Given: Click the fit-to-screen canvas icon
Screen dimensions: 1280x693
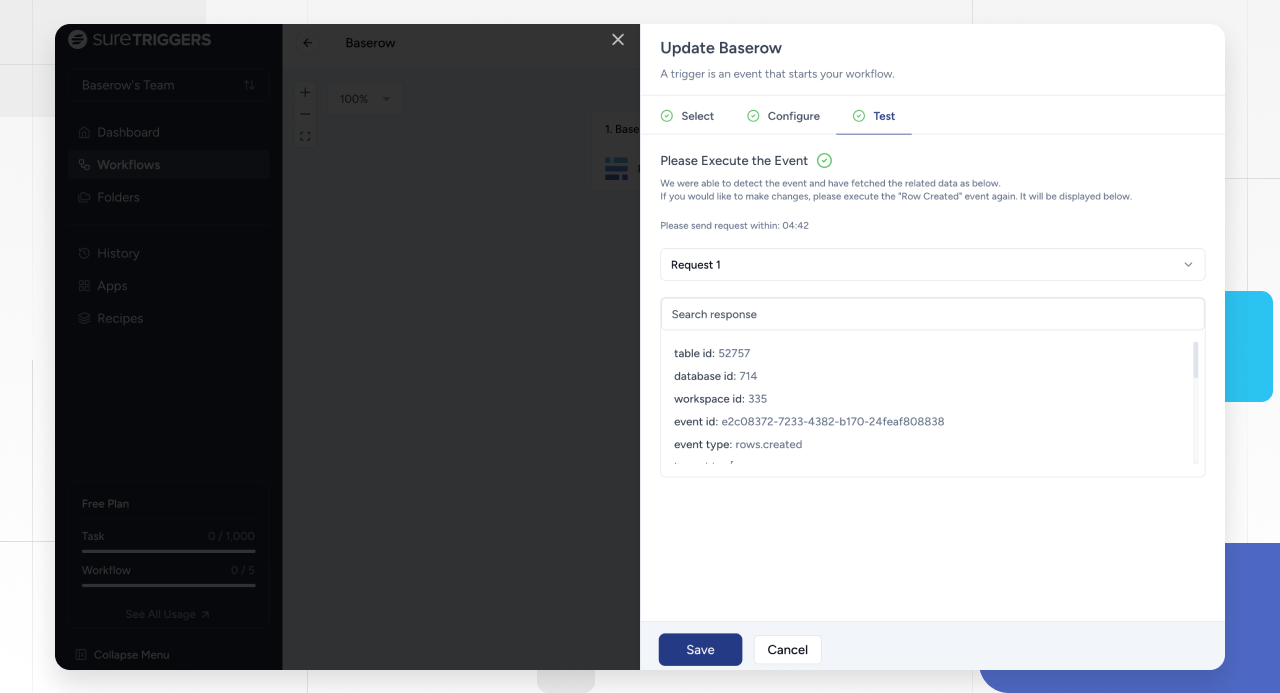Looking at the screenshot, I should tap(306, 136).
